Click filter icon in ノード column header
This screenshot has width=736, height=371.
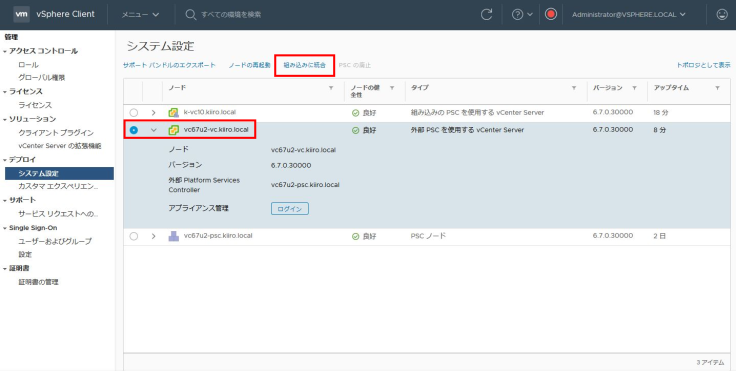click(331, 88)
